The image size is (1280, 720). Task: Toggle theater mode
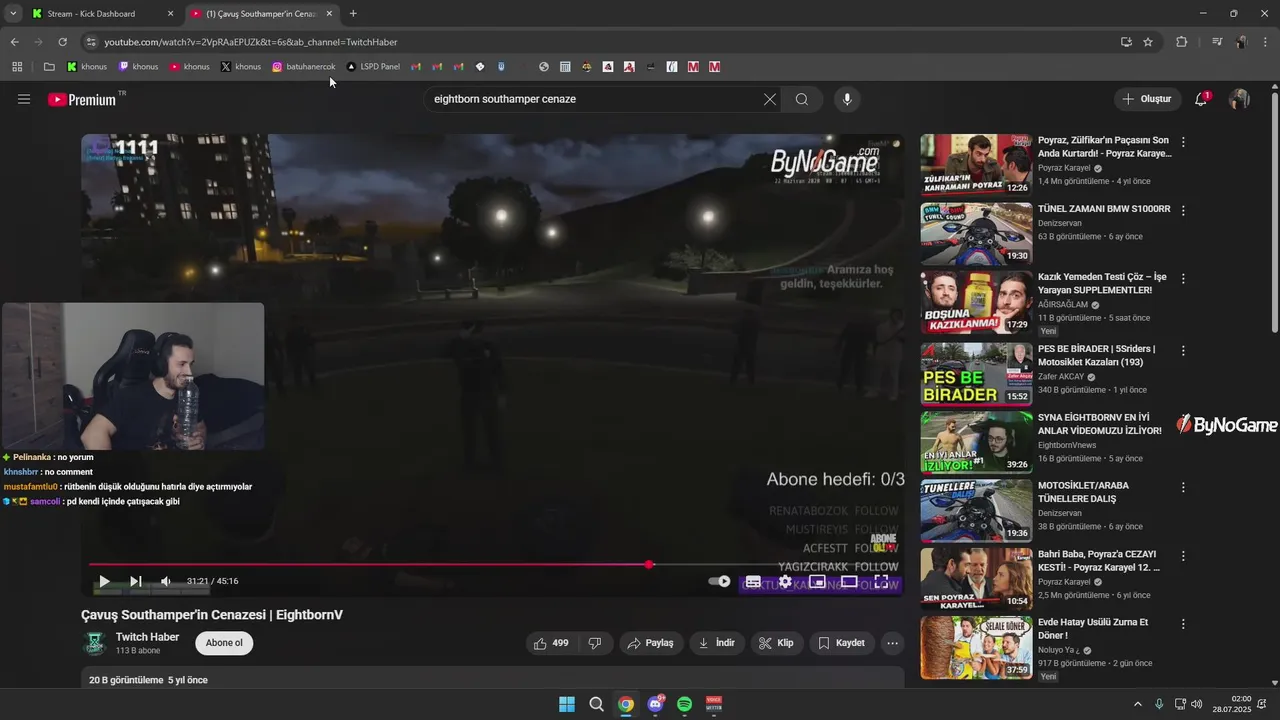849,581
